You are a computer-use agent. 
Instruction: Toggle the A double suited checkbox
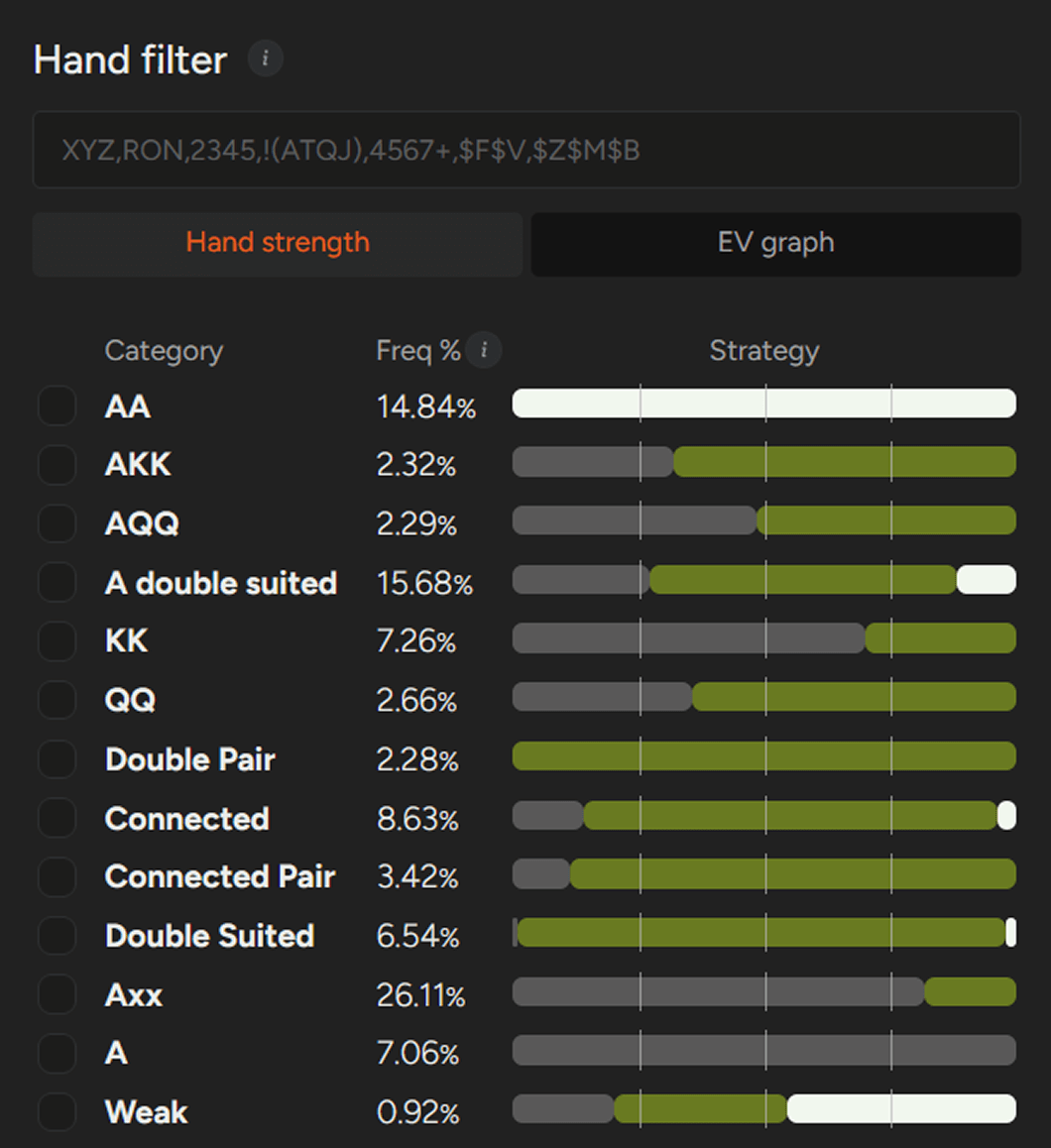point(57,583)
